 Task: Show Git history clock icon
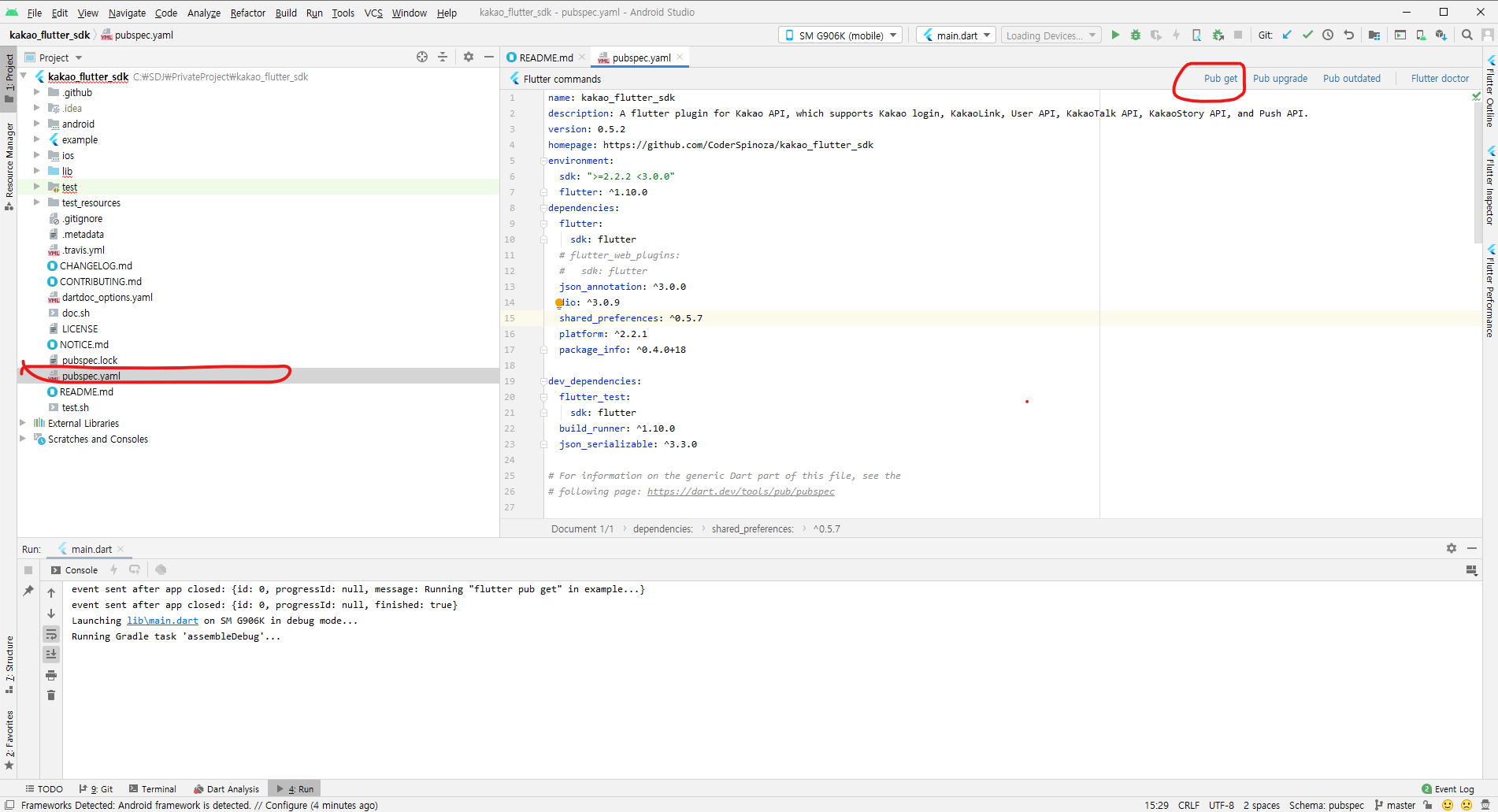[x=1328, y=35]
